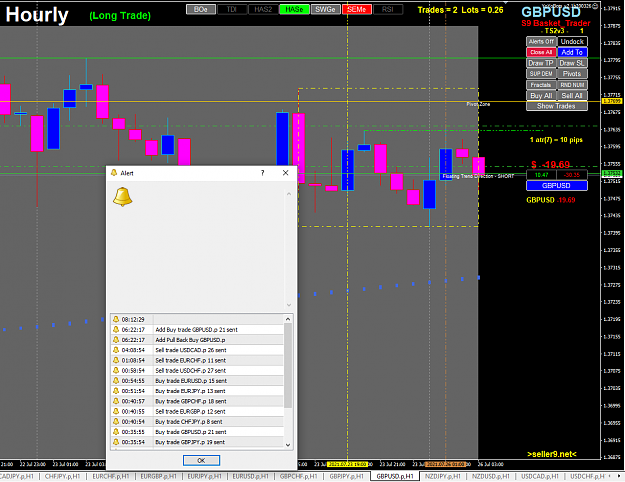Click the up arrow in the upper alert message pane

[x=289, y=194]
